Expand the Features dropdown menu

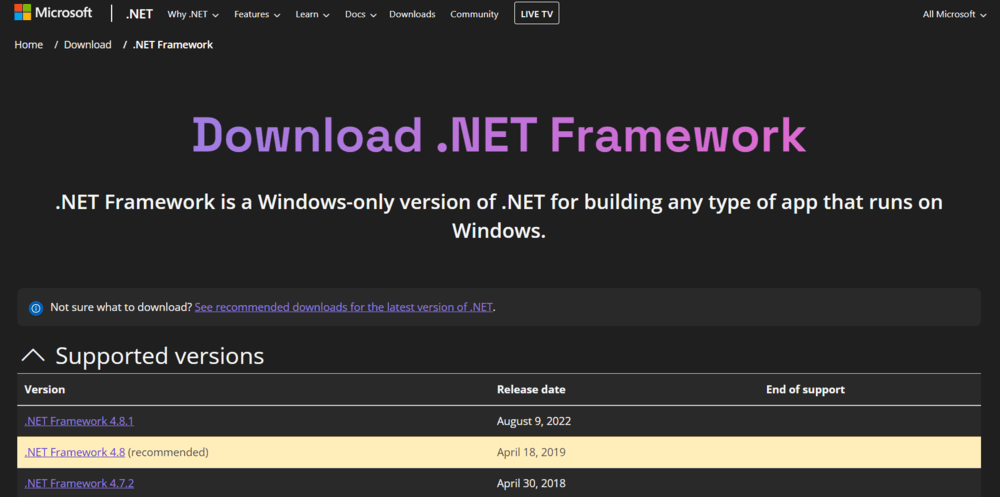[x=257, y=14]
